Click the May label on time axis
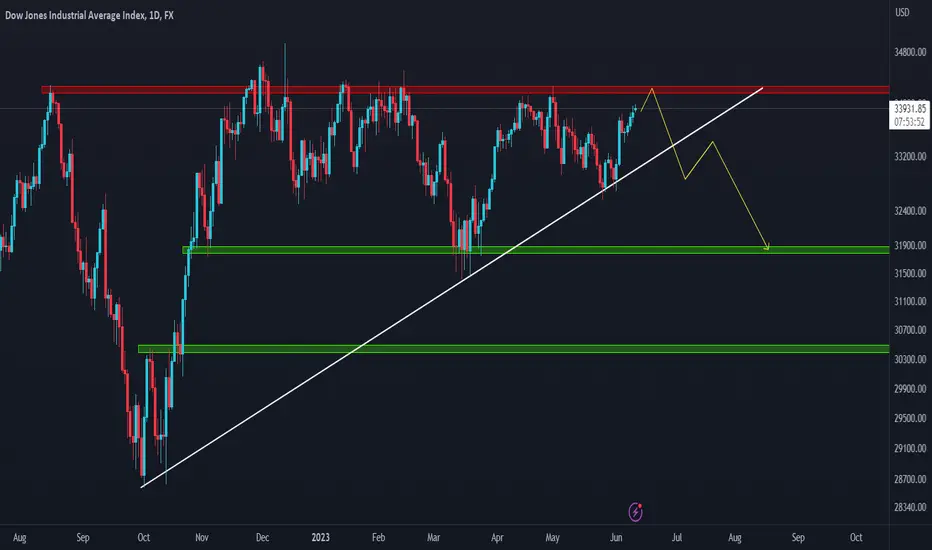This screenshot has height=550, width=932. tap(552, 538)
